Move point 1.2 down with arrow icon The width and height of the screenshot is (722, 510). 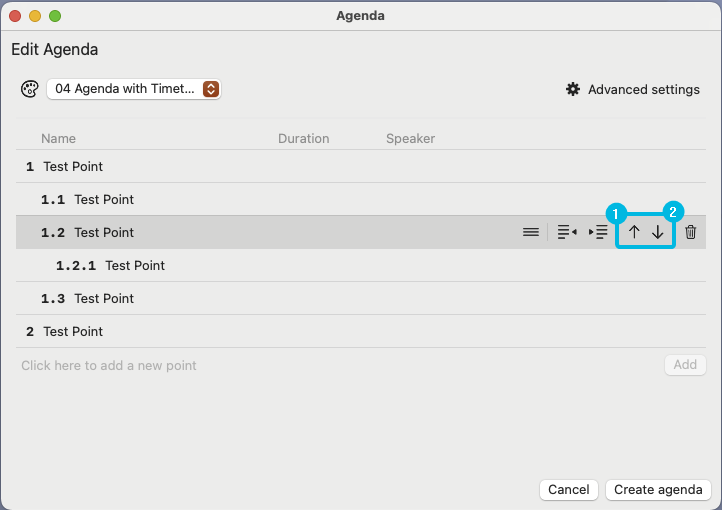[658, 232]
